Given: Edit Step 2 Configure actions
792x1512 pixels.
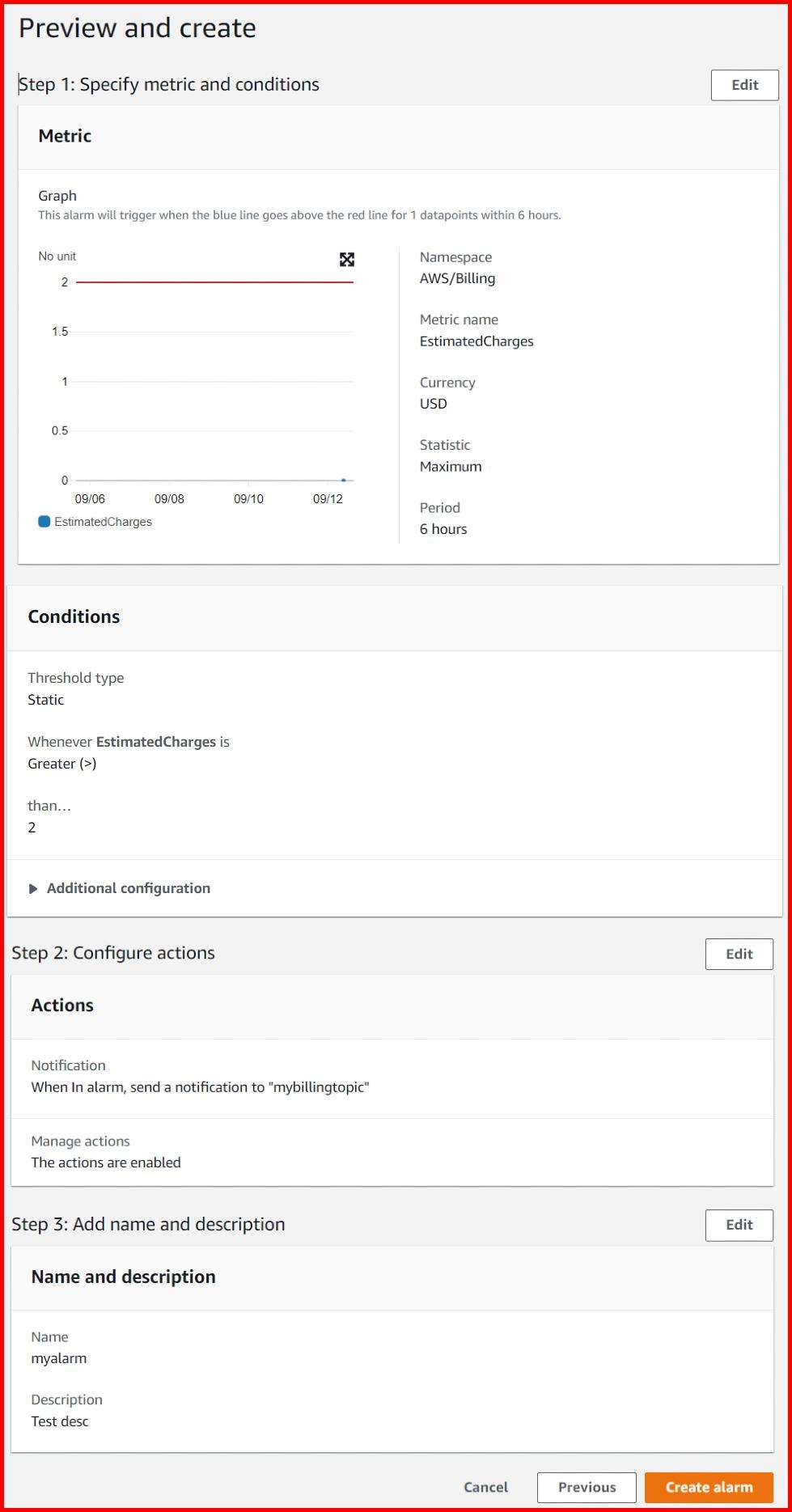Looking at the screenshot, I should (739, 954).
